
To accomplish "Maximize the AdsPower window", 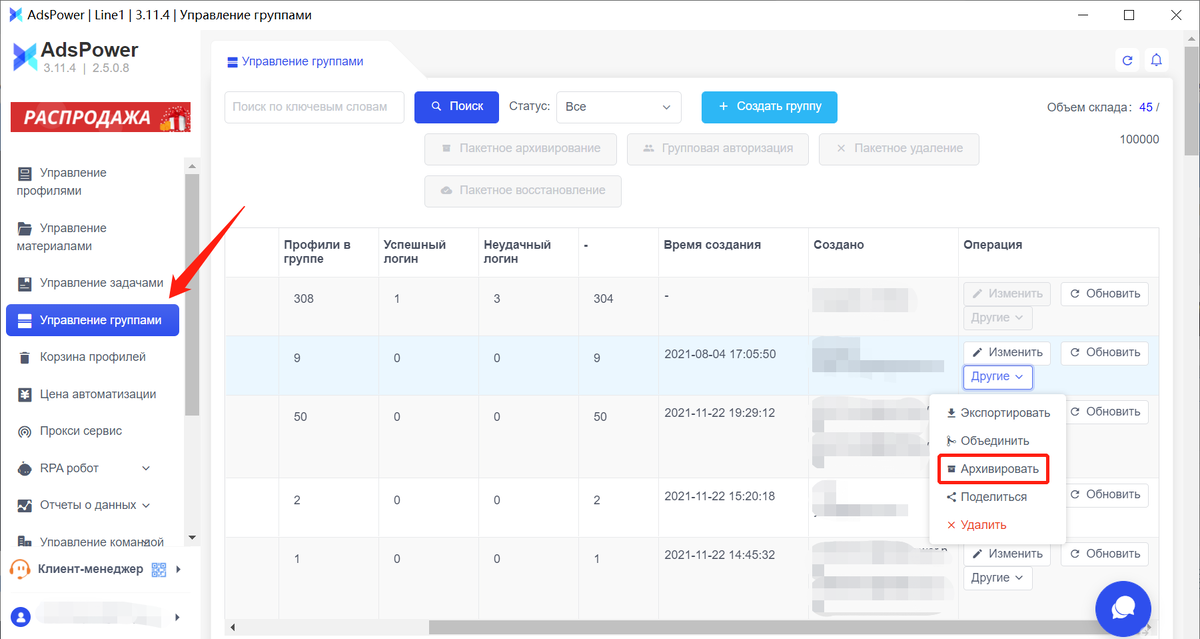I will (x=1129, y=15).
